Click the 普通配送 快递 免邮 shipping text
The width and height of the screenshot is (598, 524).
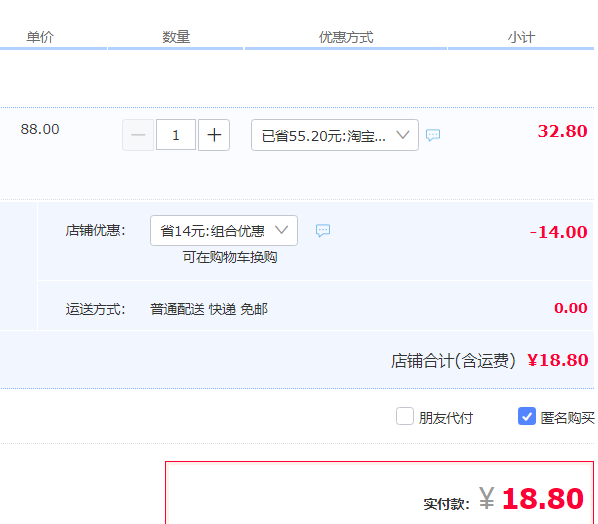click(209, 309)
